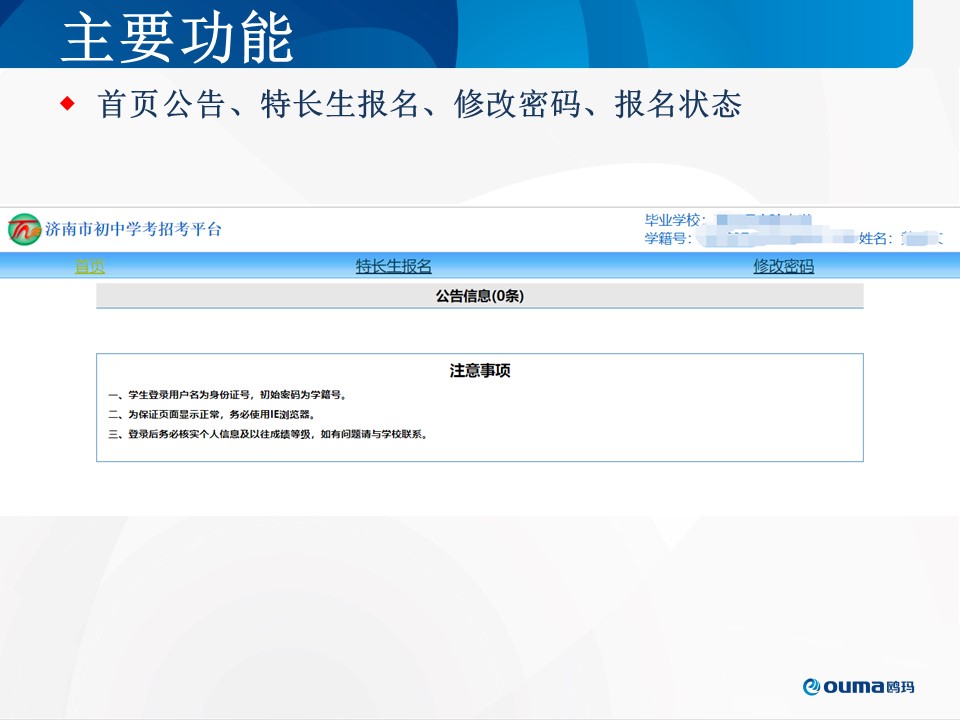Click the 学籍号 label
Image resolution: width=960 pixels, height=720 pixels.
pyautogui.click(x=668, y=238)
